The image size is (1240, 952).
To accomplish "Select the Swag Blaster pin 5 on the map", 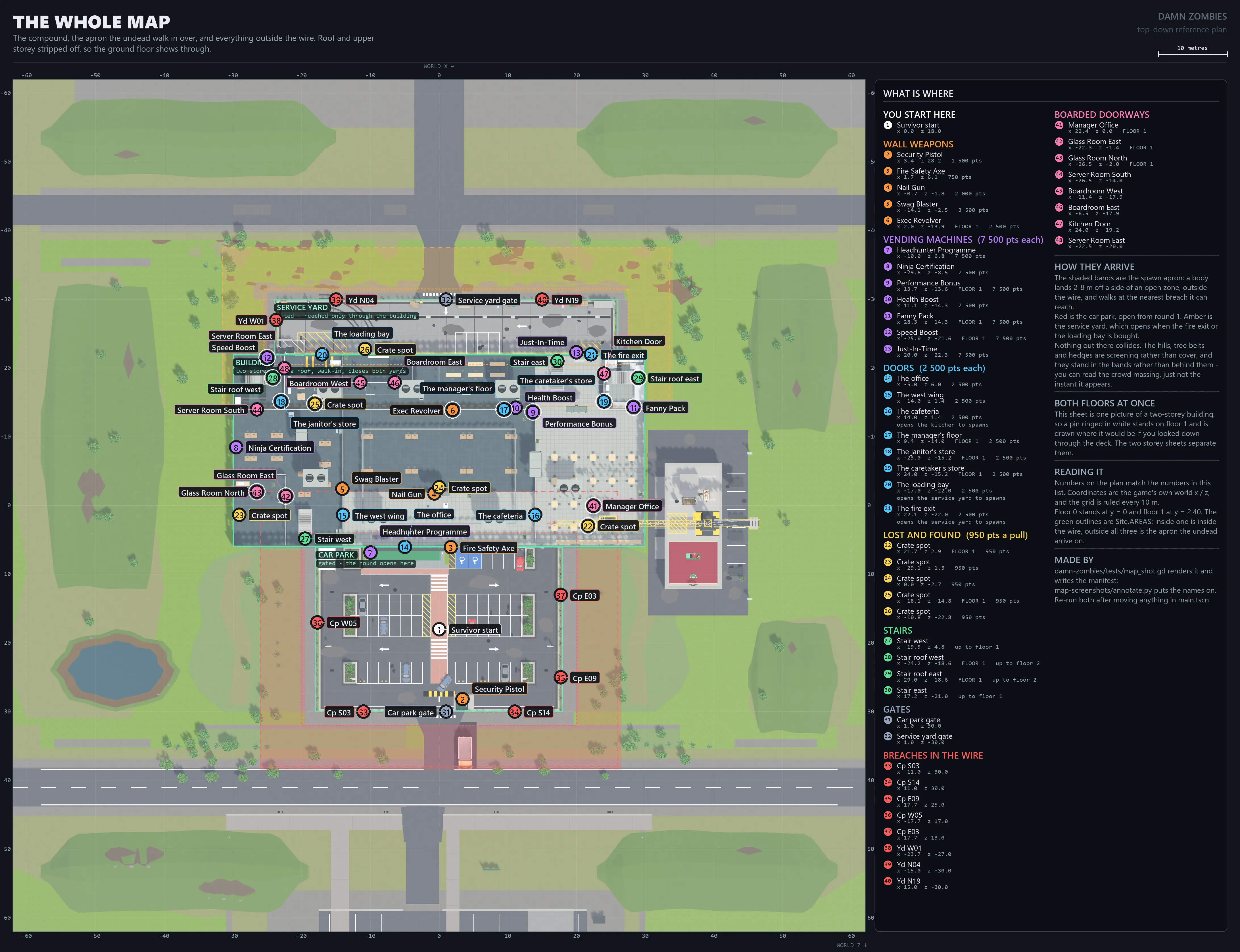I will pos(342,488).
